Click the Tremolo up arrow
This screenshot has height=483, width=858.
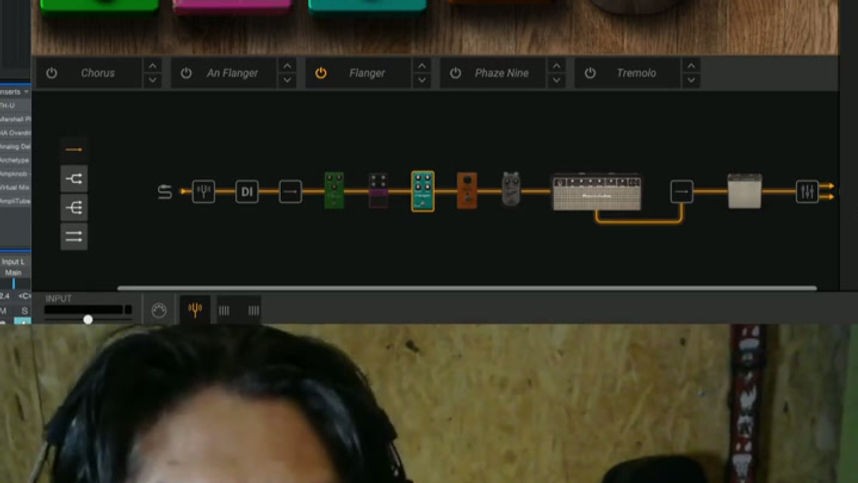(x=691, y=66)
